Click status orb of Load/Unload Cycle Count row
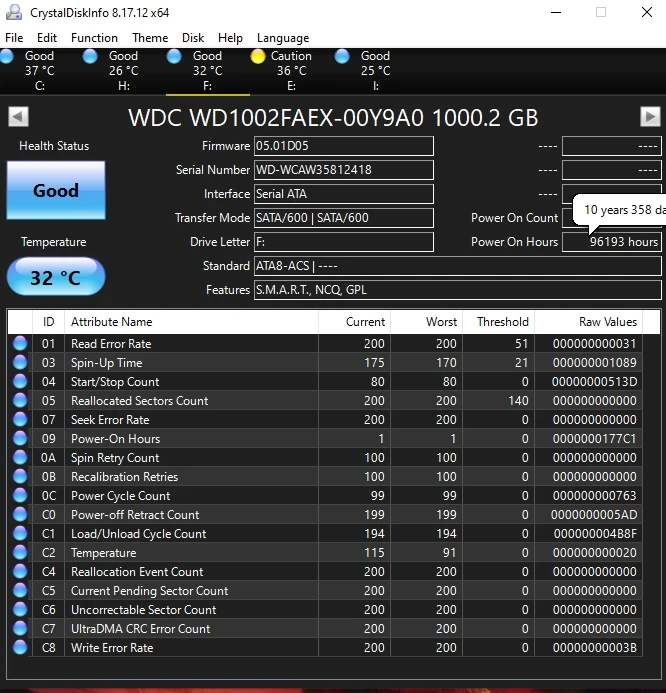Viewport: 666px width, 693px height. click(20, 533)
